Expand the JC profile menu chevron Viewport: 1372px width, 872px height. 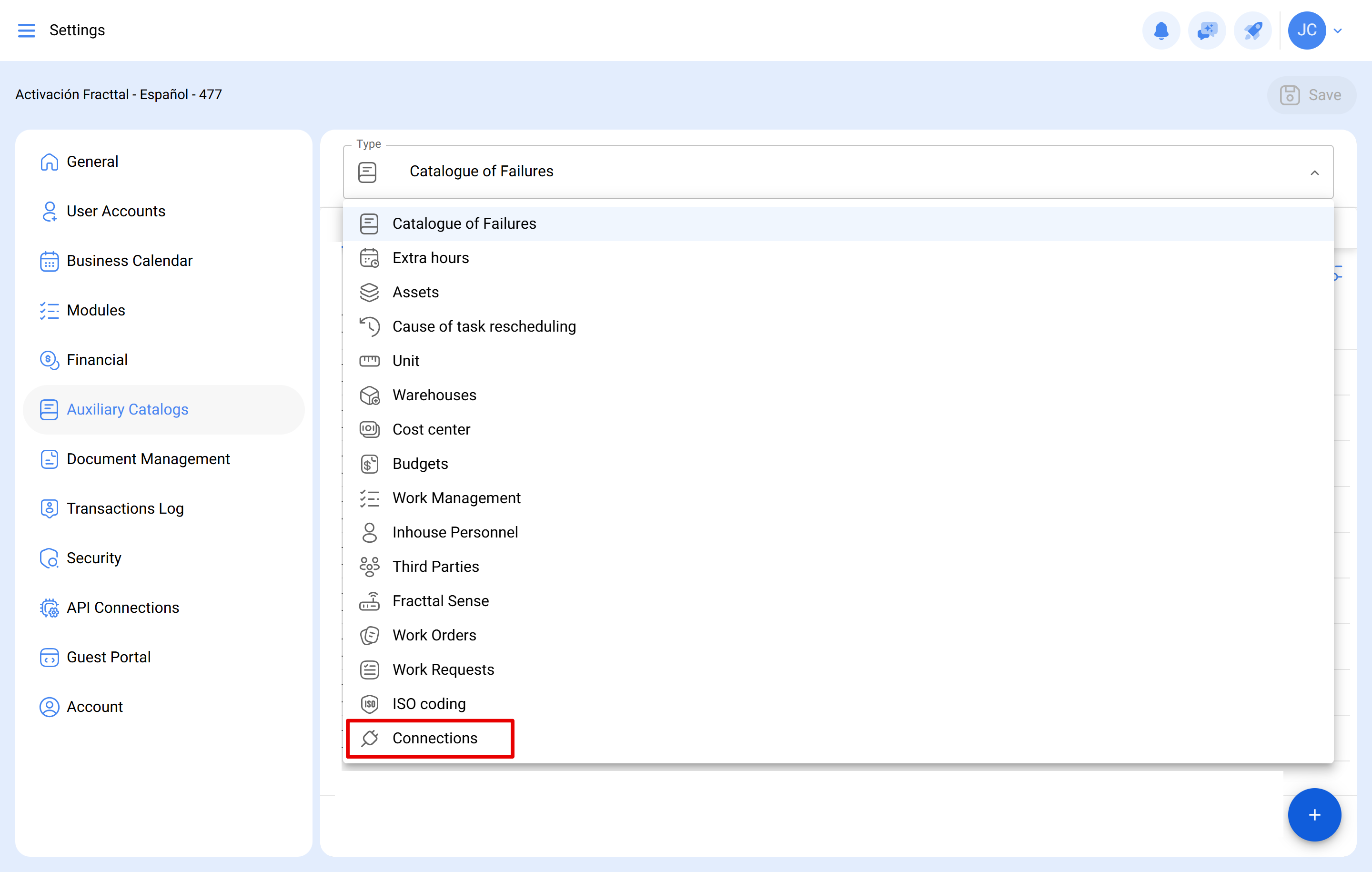pyautogui.click(x=1338, y=30)
